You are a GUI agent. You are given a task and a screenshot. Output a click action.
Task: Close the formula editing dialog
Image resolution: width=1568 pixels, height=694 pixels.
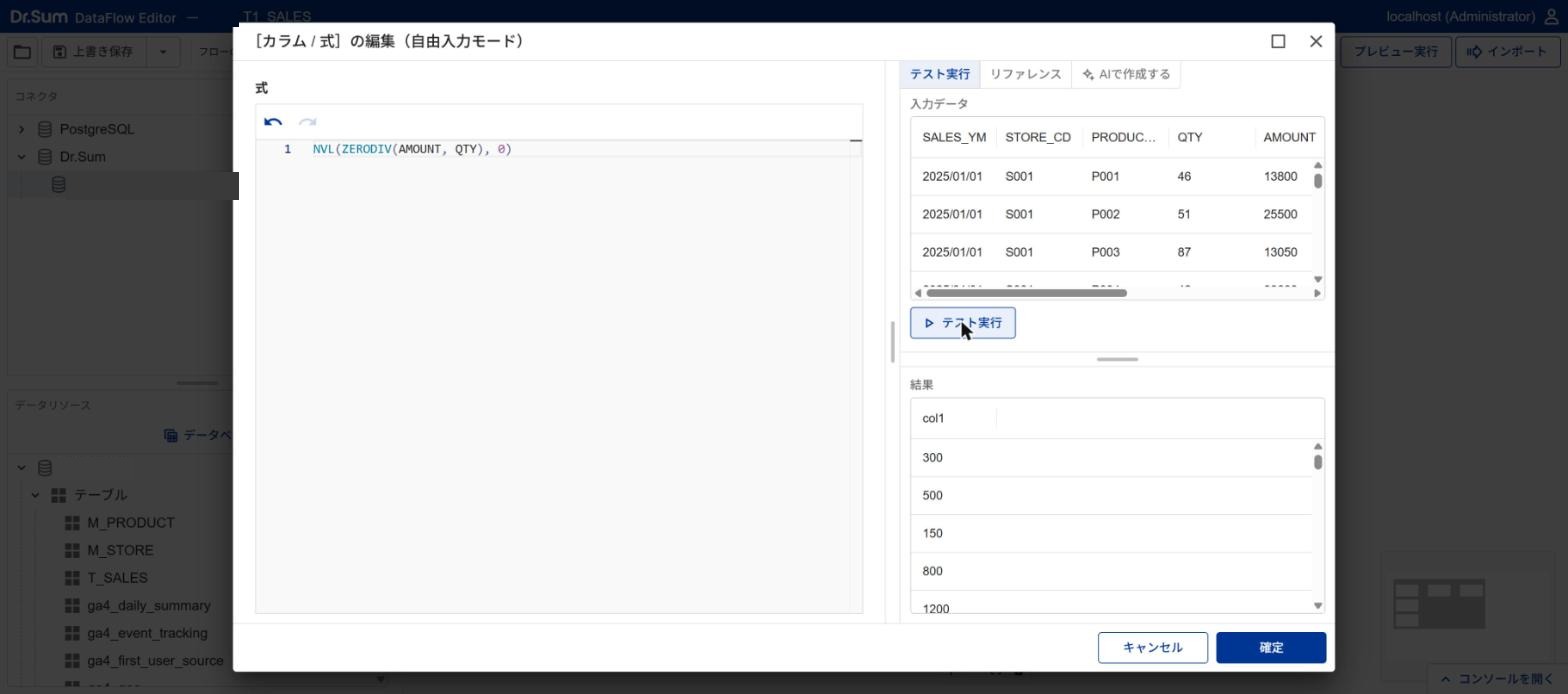[x=1316, y=41]
